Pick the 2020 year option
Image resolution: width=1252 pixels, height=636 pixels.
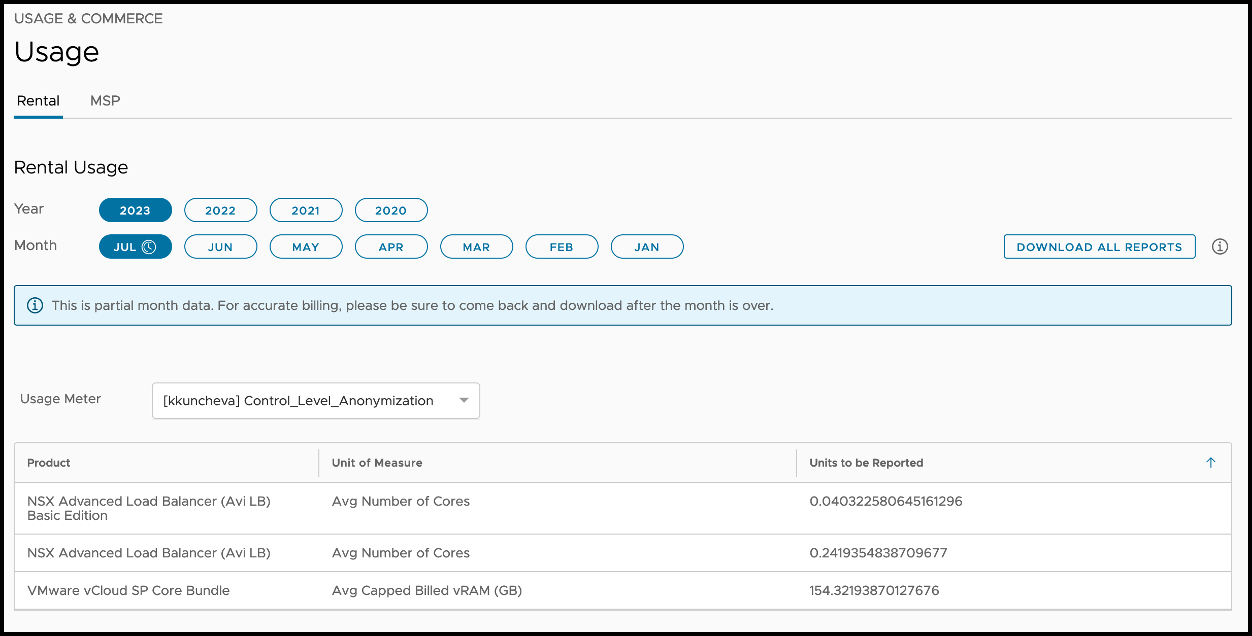click(x=391, y=210)
